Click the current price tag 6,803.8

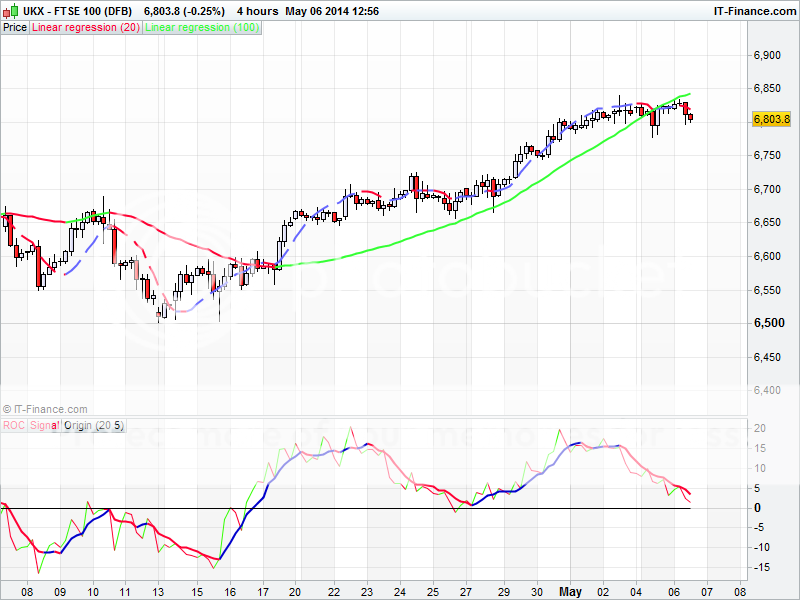tap(771, 119)
